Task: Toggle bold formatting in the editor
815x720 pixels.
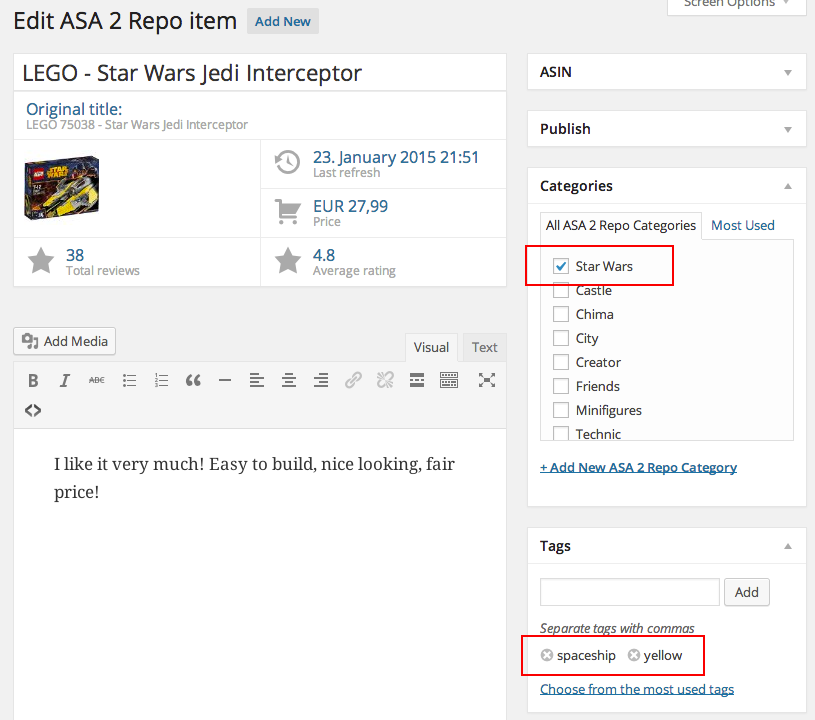Action: tap(33, 380)
